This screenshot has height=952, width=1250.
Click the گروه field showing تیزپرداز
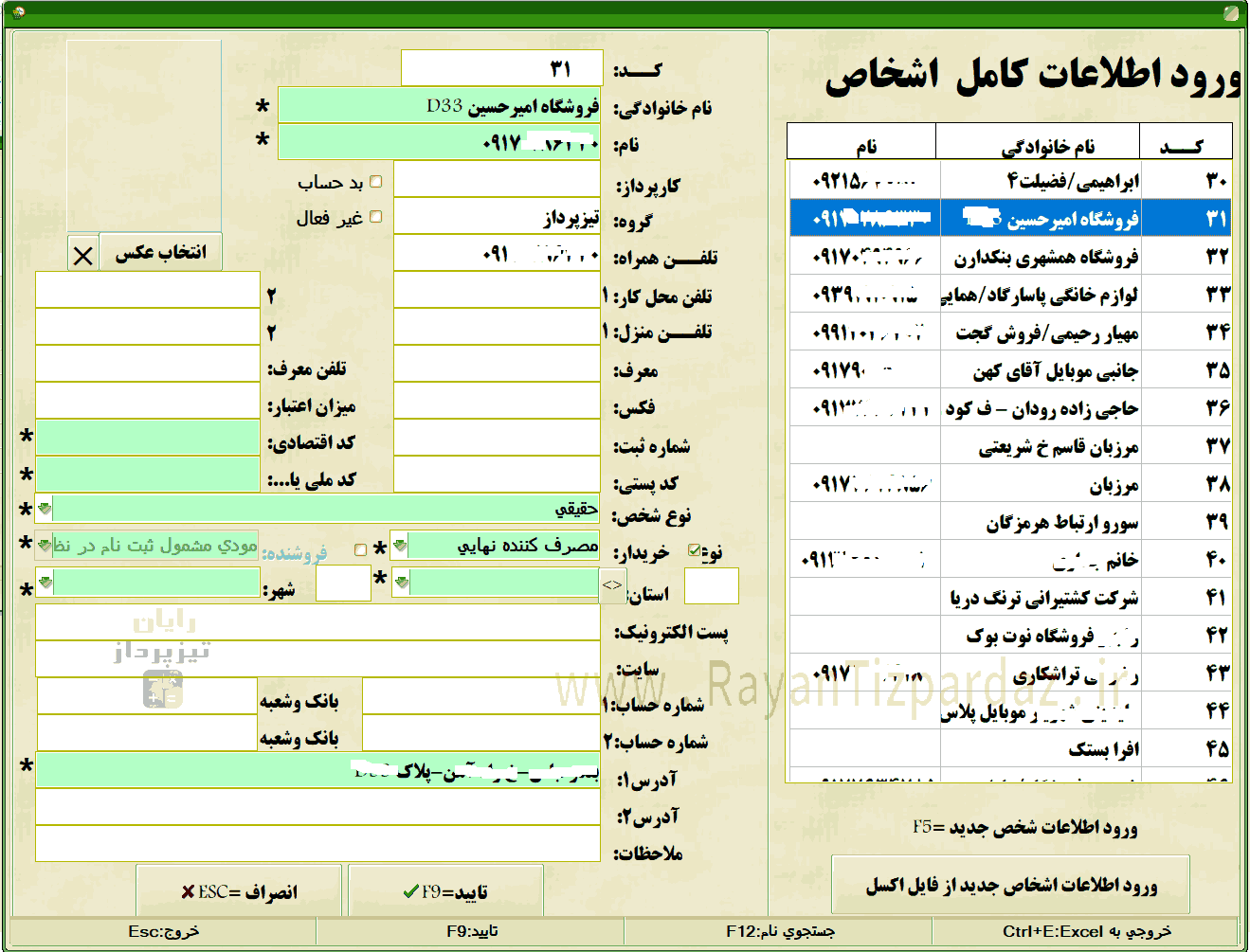coord(497,217)
